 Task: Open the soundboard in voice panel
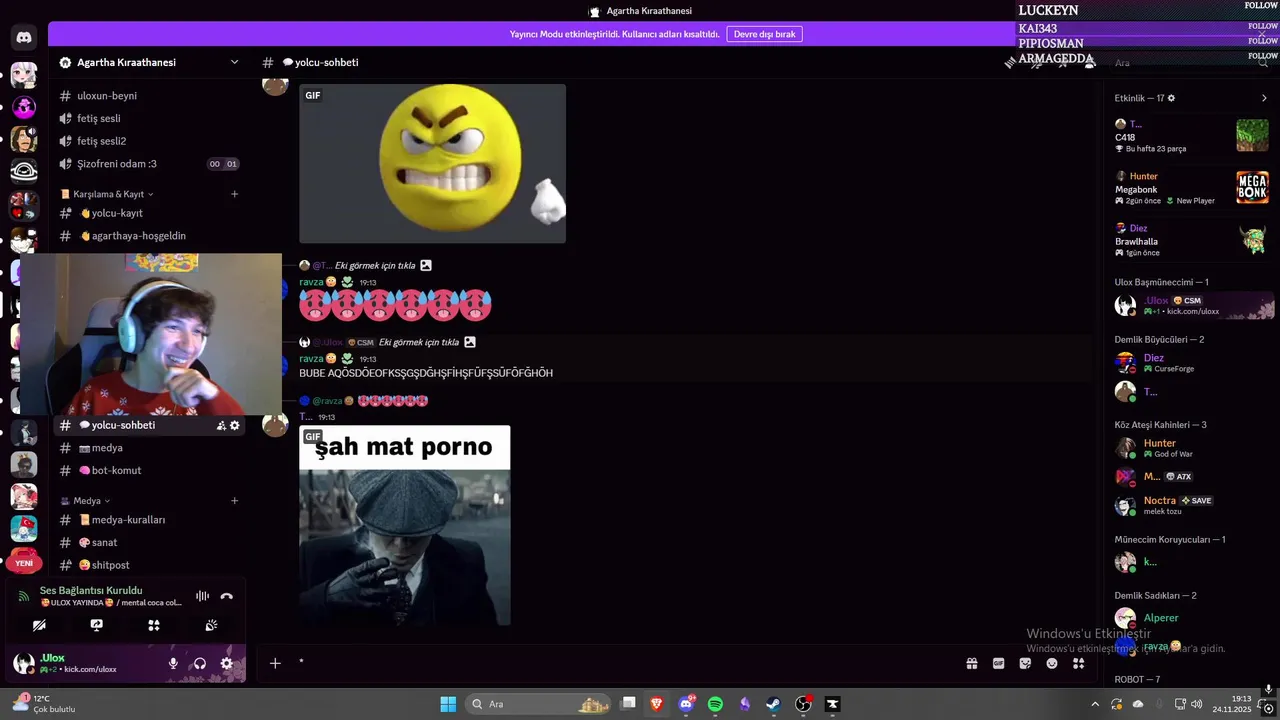click(x=211, y=625)
